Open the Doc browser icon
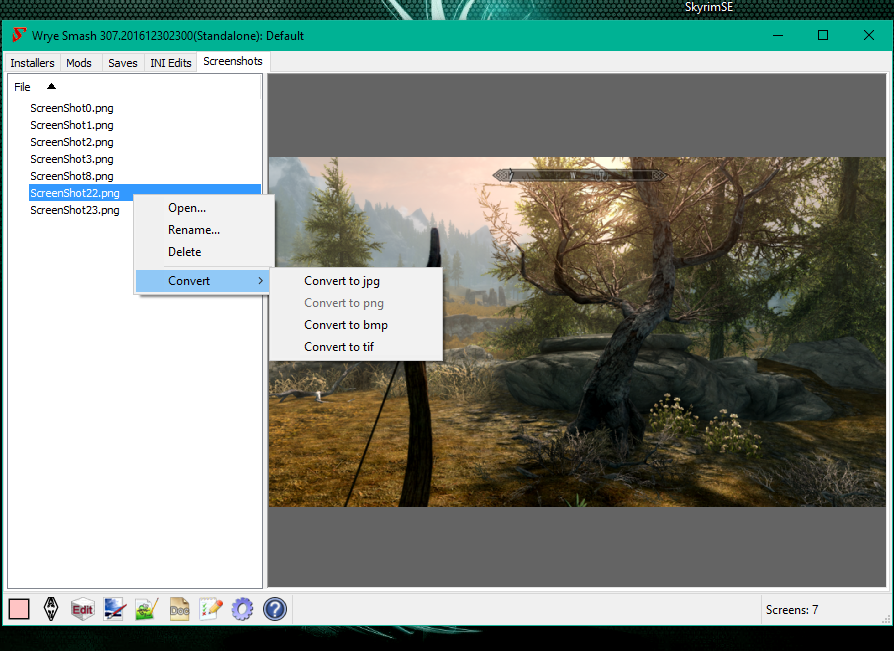The width and height of the screenshot is (894, 651). tap(179, 609)
